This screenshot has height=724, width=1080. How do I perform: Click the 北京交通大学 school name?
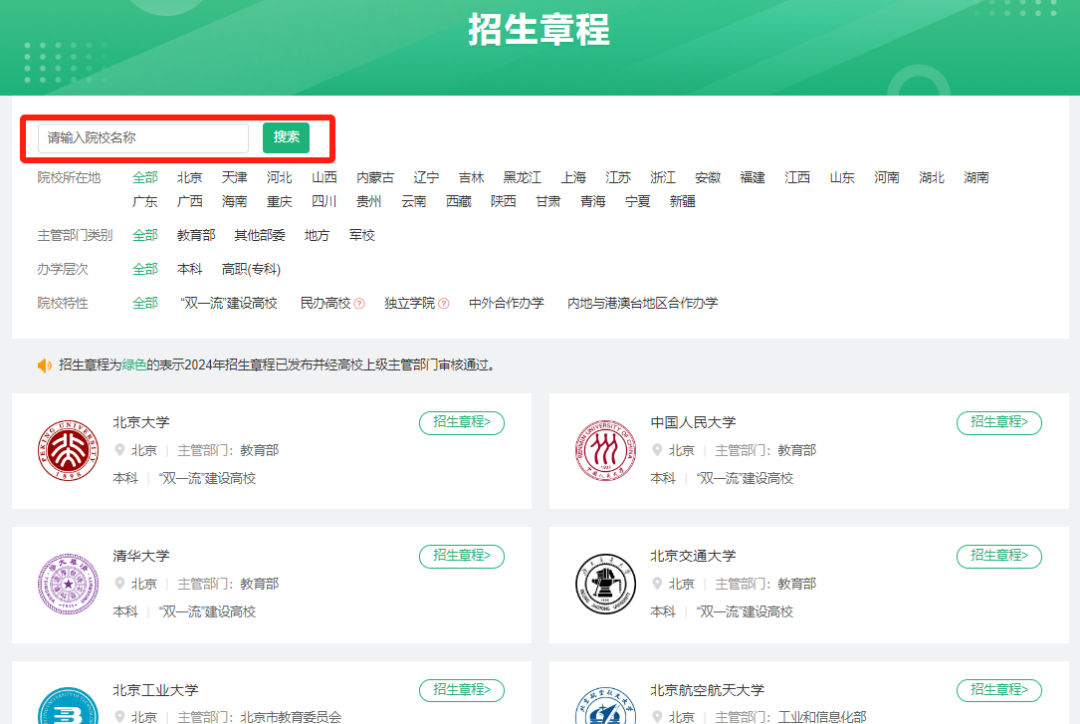pyautogui.click(x=693, y=556)
